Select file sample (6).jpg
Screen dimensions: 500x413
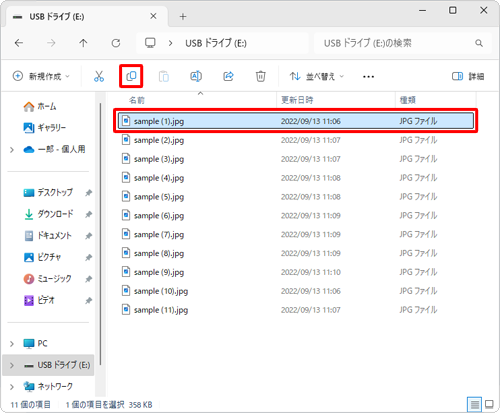[x=296, y=215]
